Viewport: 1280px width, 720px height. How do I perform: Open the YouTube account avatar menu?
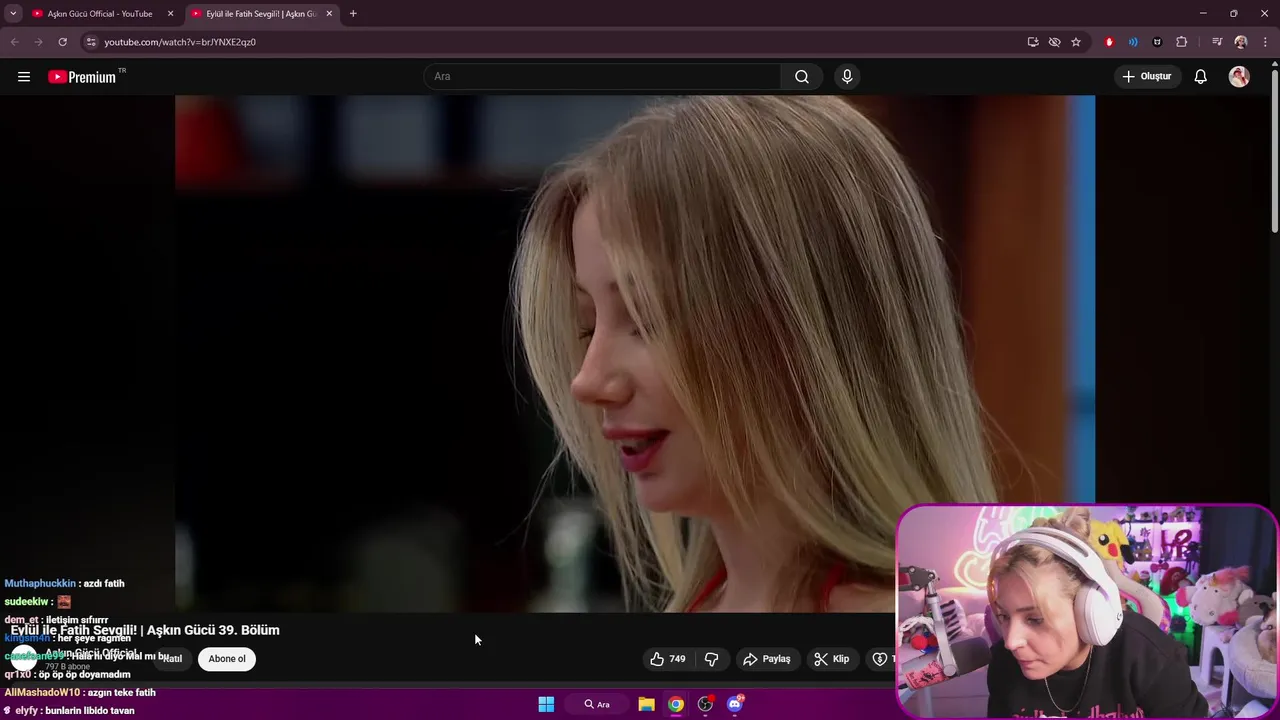tap(1239, 77)
